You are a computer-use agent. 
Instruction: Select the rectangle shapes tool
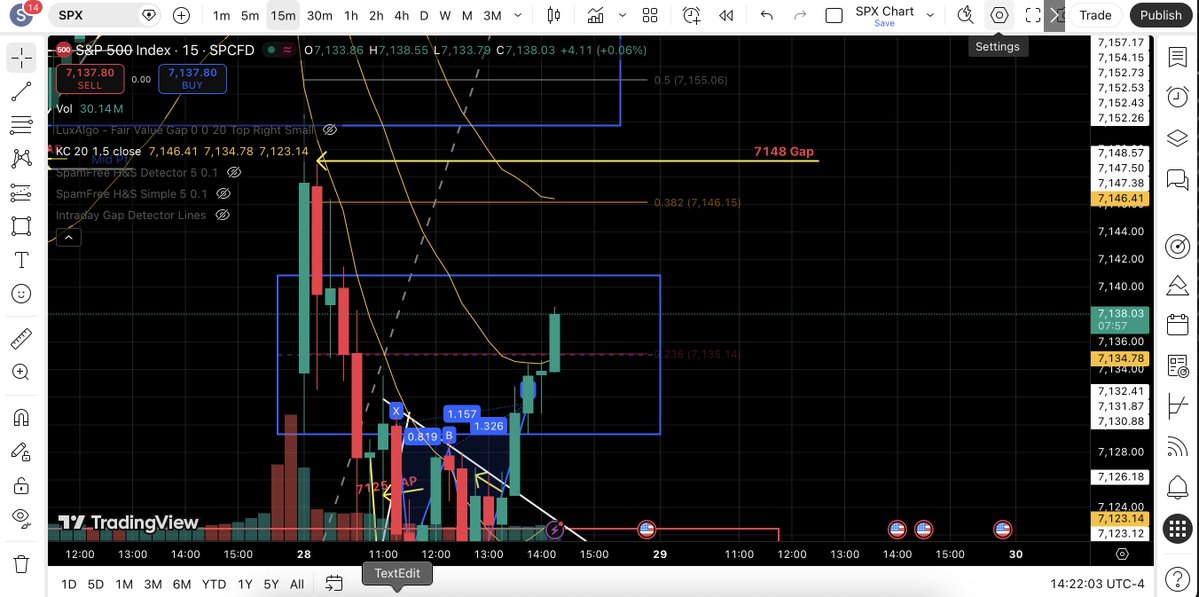pyautogui.click(x=21, y=226)
